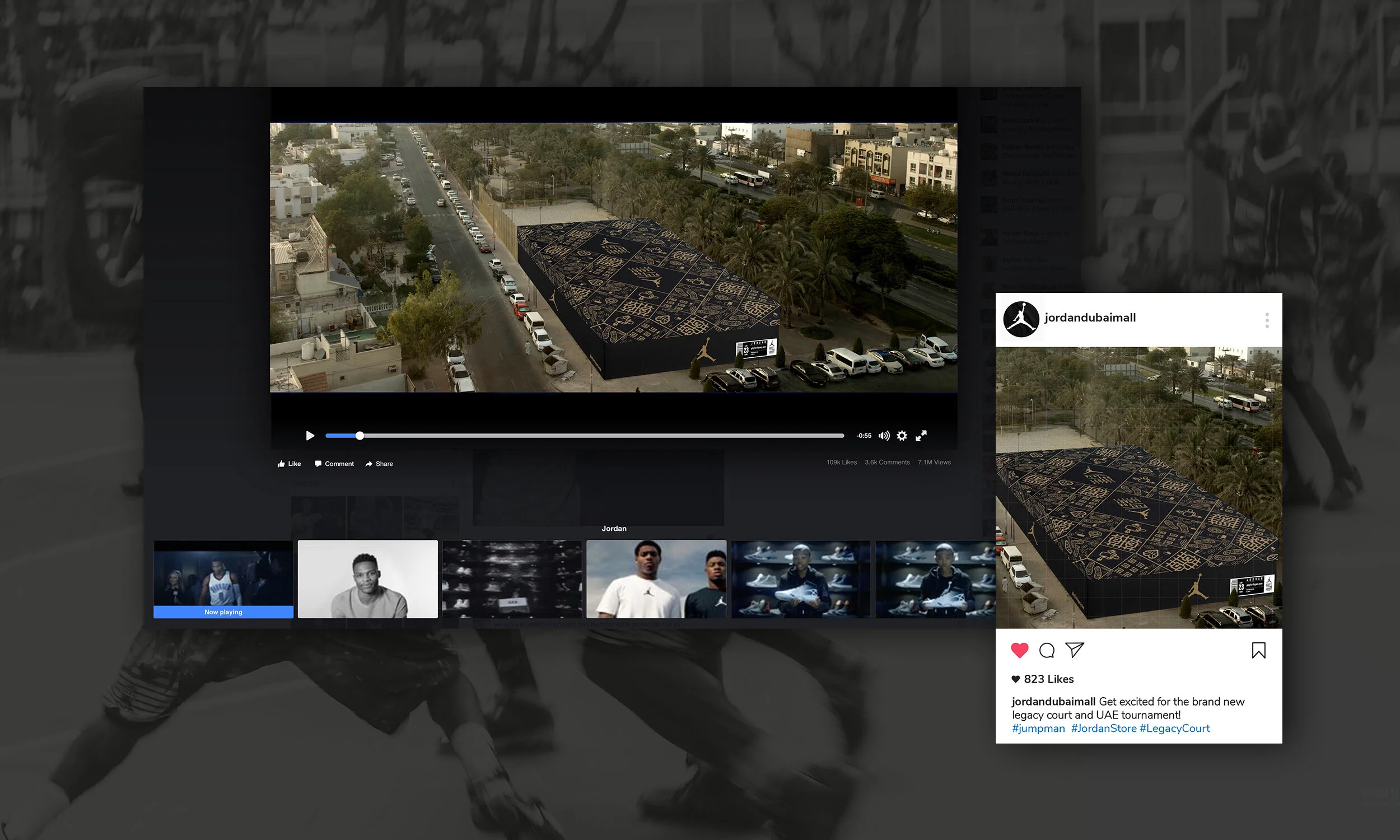This screenshot has width=1400, height=840.
Task: Open video settings gear icon
Action: [x=902, y=435]
